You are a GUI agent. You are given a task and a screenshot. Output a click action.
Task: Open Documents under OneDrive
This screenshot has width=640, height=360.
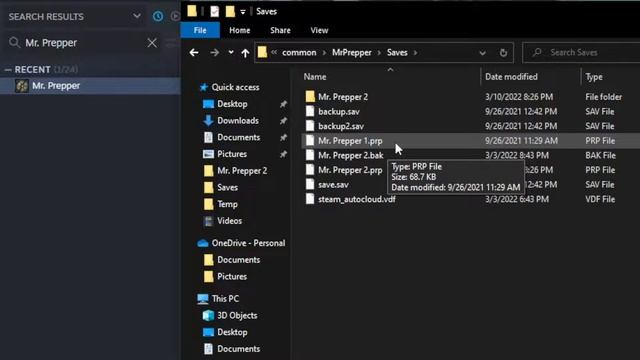point(238,260)
